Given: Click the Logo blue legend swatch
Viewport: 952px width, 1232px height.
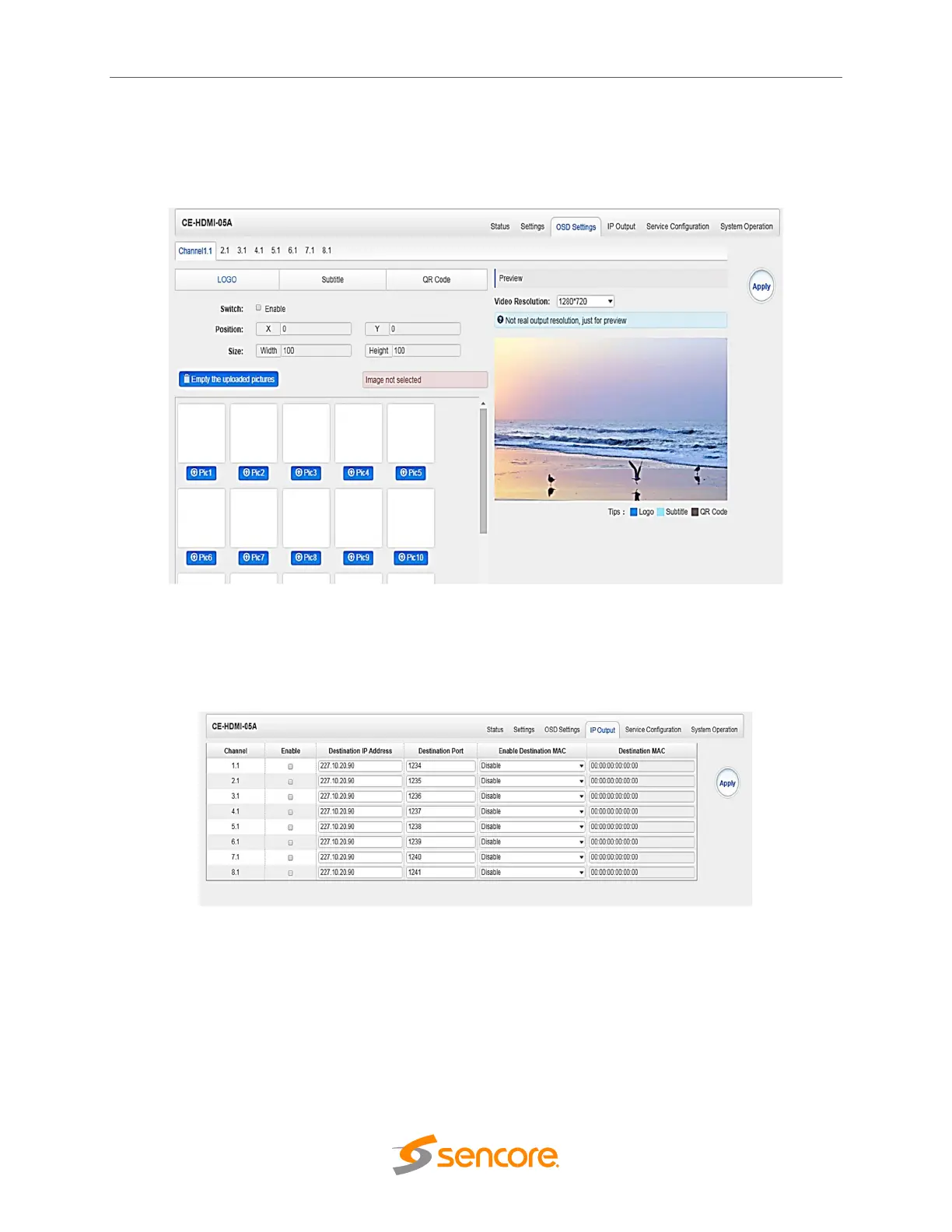Looking at the screenshot, I should [634, 512].
